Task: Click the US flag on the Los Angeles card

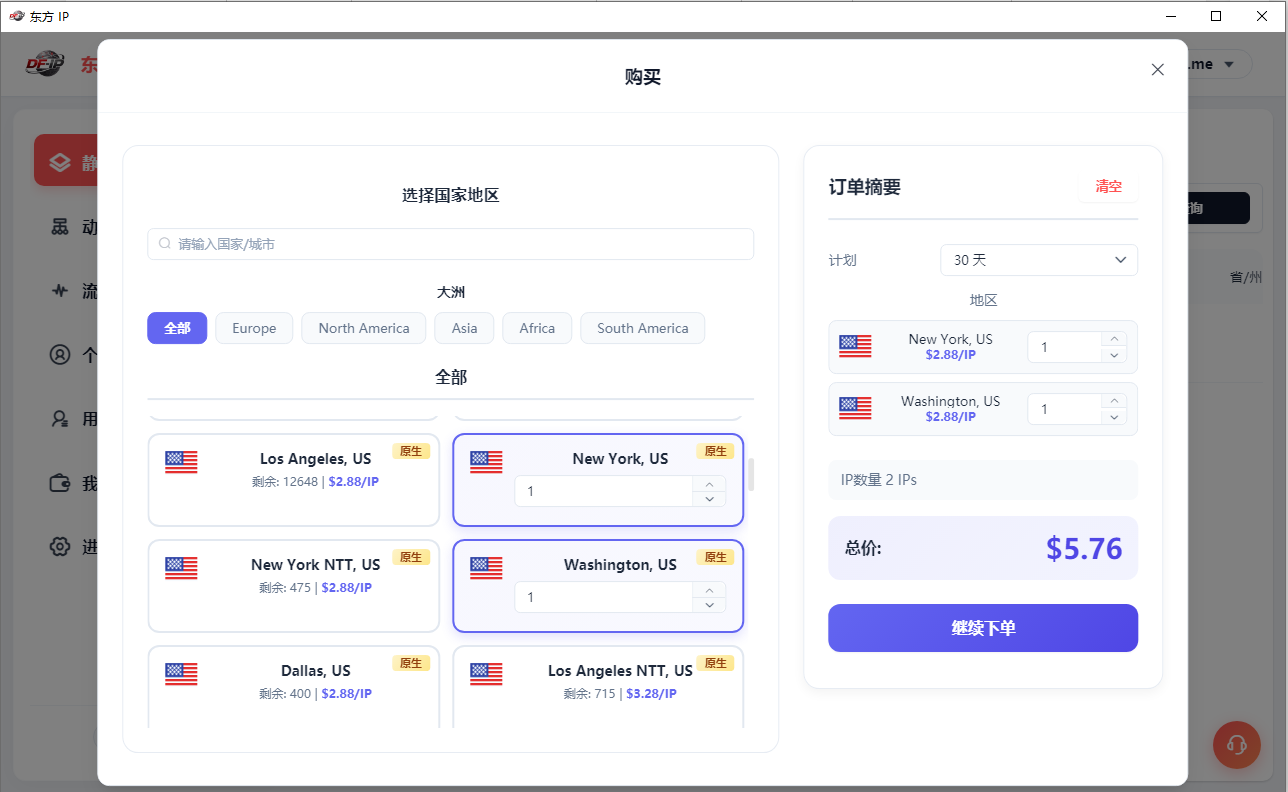Action: [x=181, y=462]
